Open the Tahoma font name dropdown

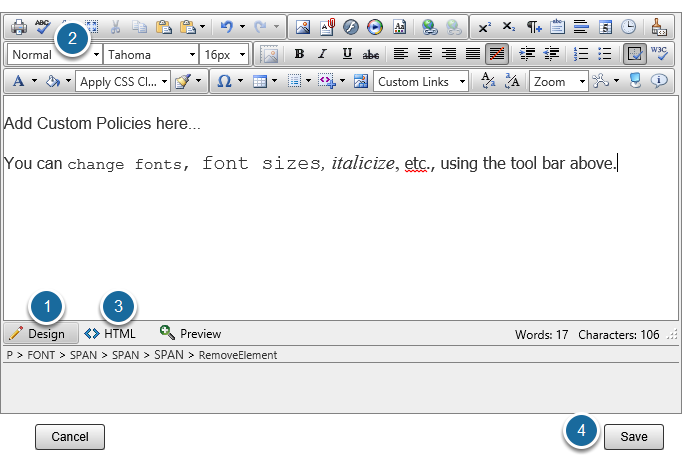[x=151, y=55]
